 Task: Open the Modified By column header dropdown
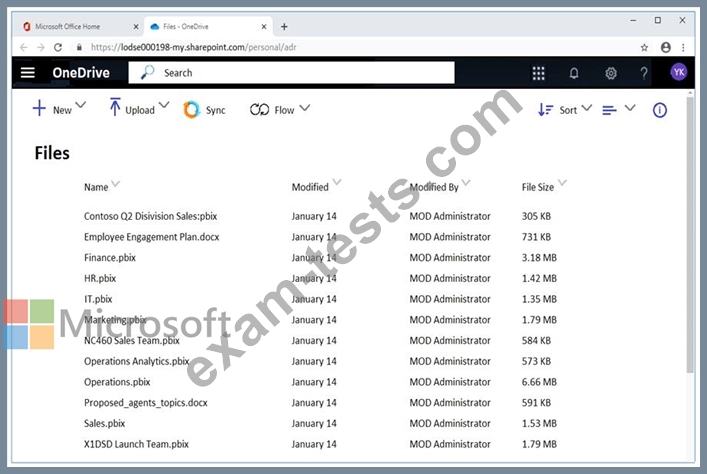pyautogui.click(x=466, y=182)
